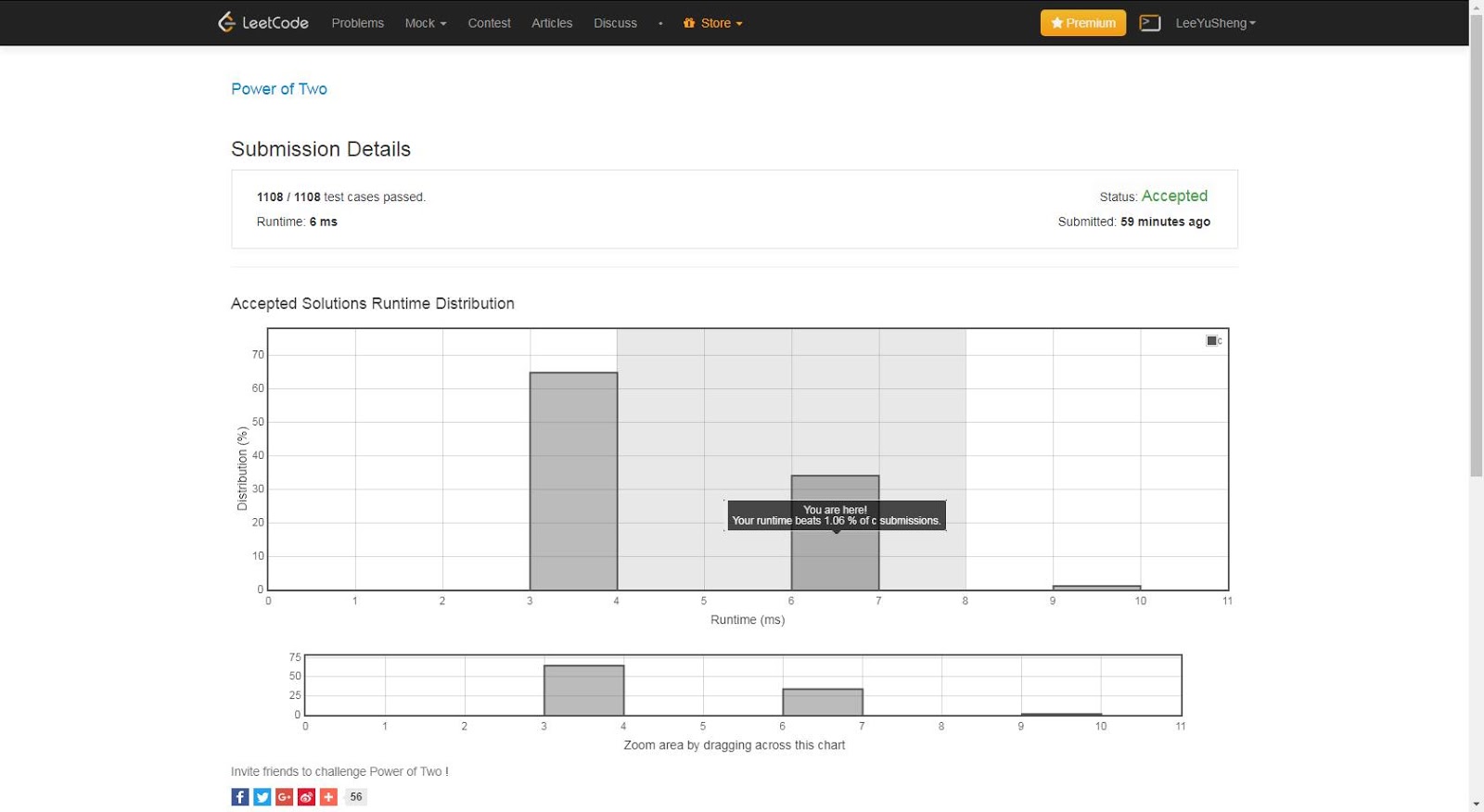Open the Articles page

click(x=552, y=23)
